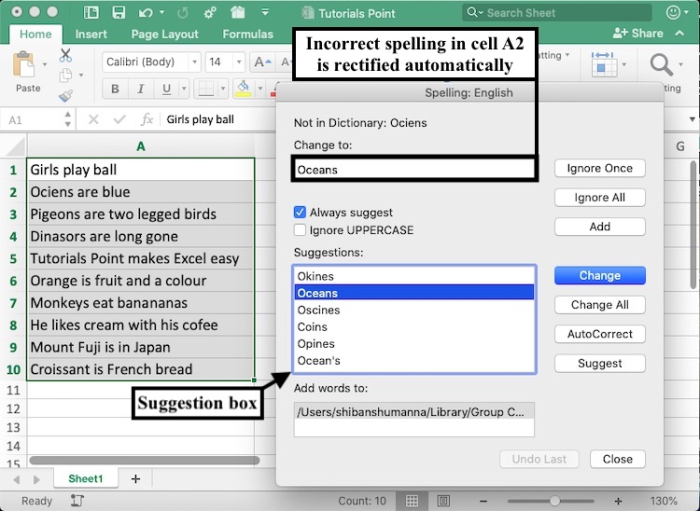
Task: Open the Insert tab
Action: coord(91,34)
